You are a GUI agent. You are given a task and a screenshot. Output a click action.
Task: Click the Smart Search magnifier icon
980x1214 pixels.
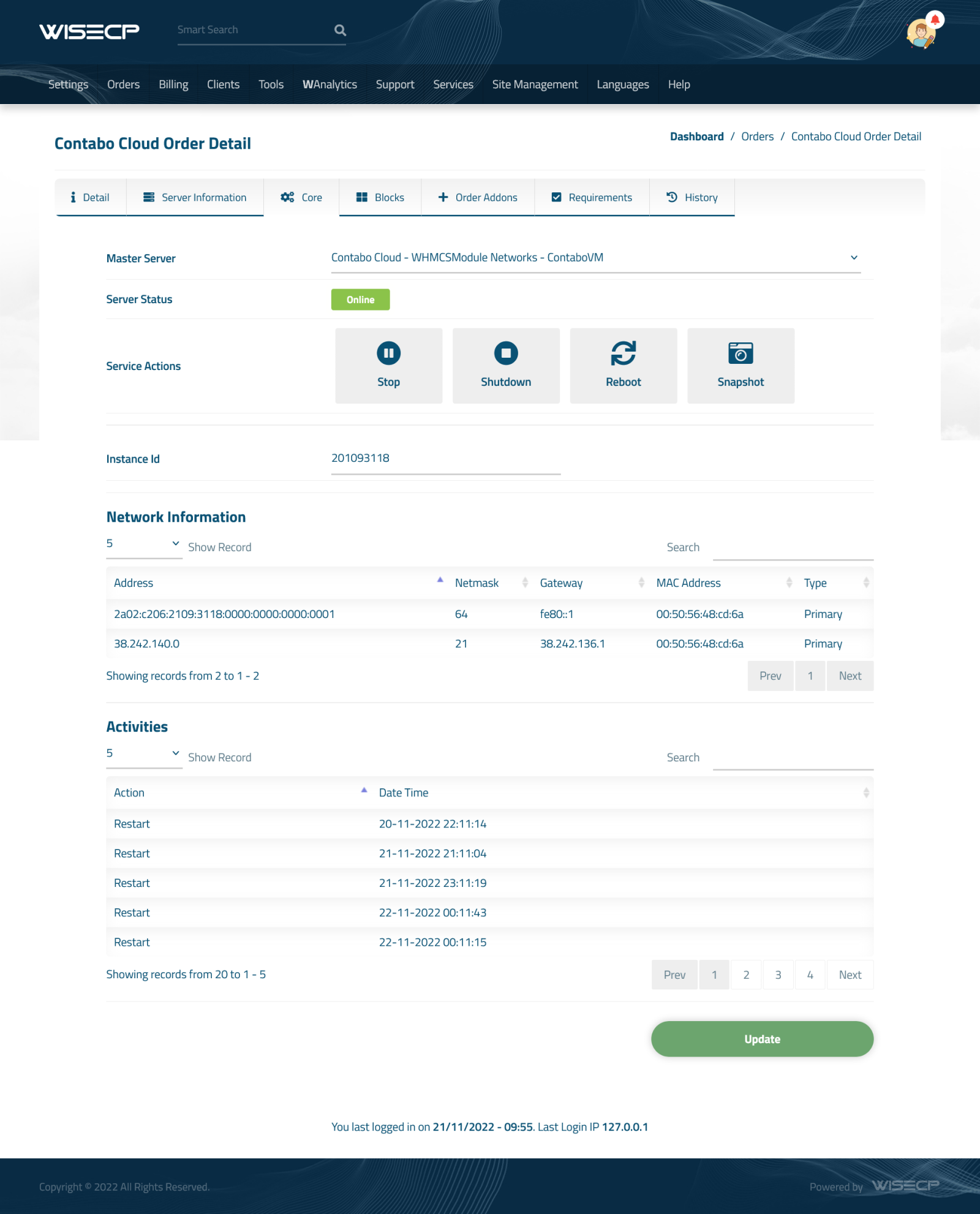341,30
